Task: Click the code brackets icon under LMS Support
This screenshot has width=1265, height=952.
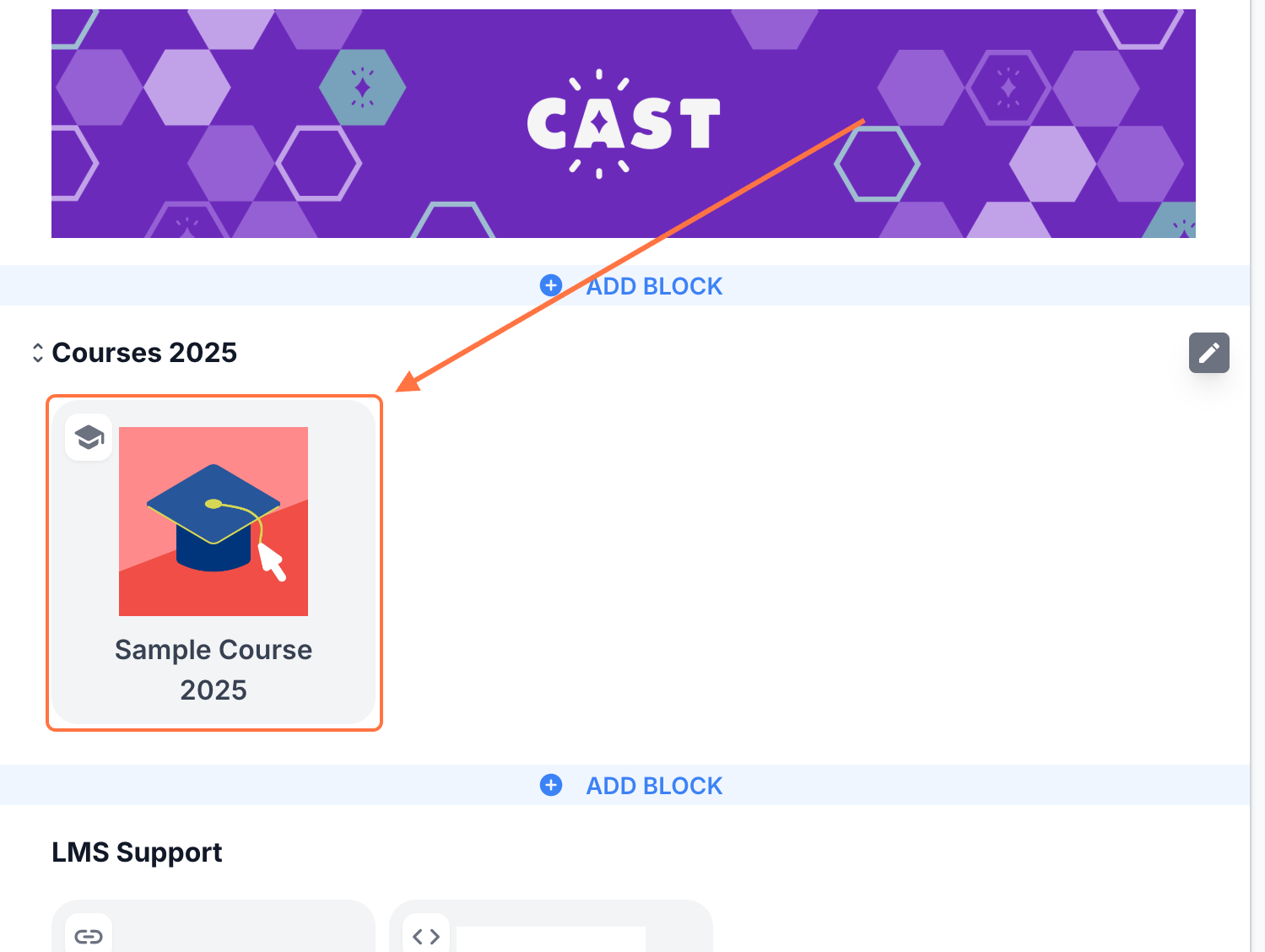Action: (426, 936)
